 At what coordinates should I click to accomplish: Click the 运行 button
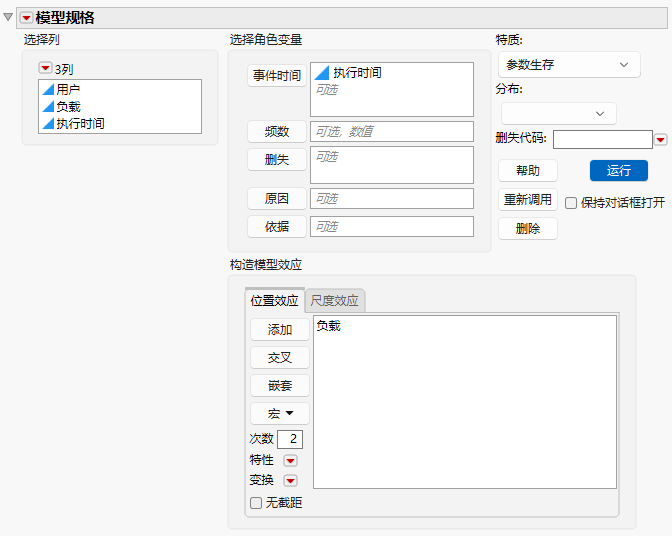[619, 171]
